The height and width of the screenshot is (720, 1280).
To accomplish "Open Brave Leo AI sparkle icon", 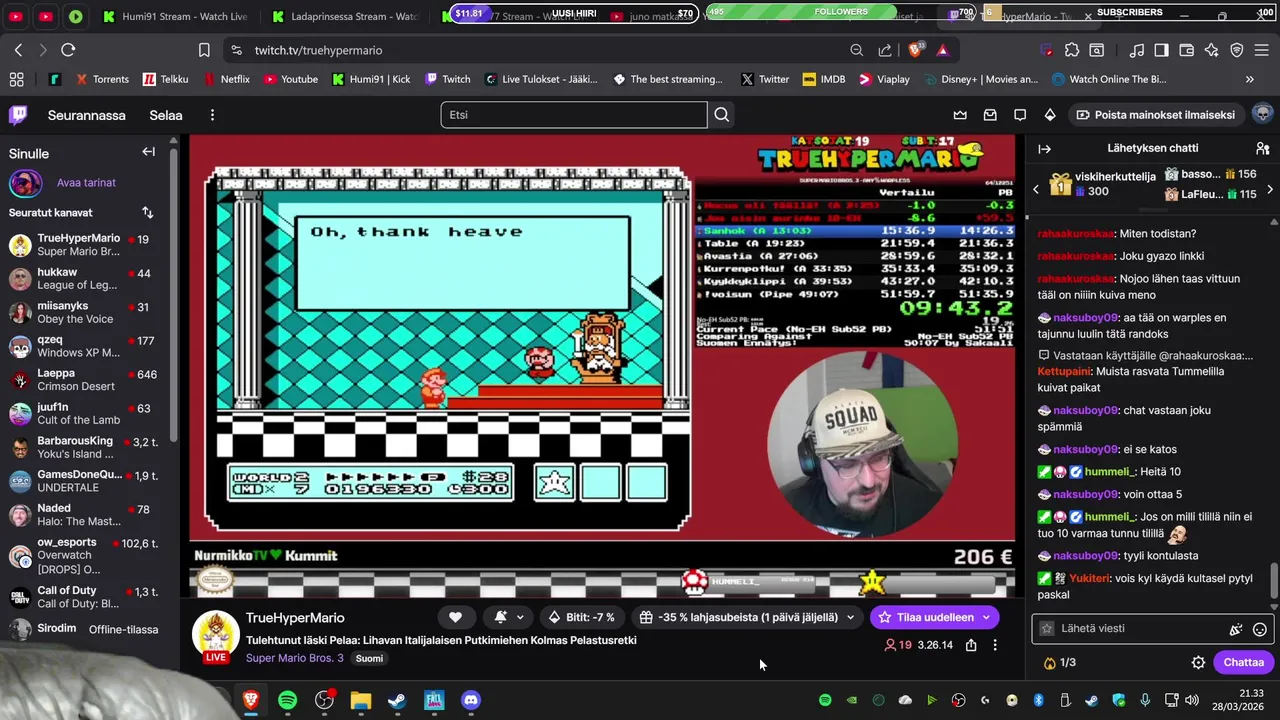I will (x=1212, y=50).
